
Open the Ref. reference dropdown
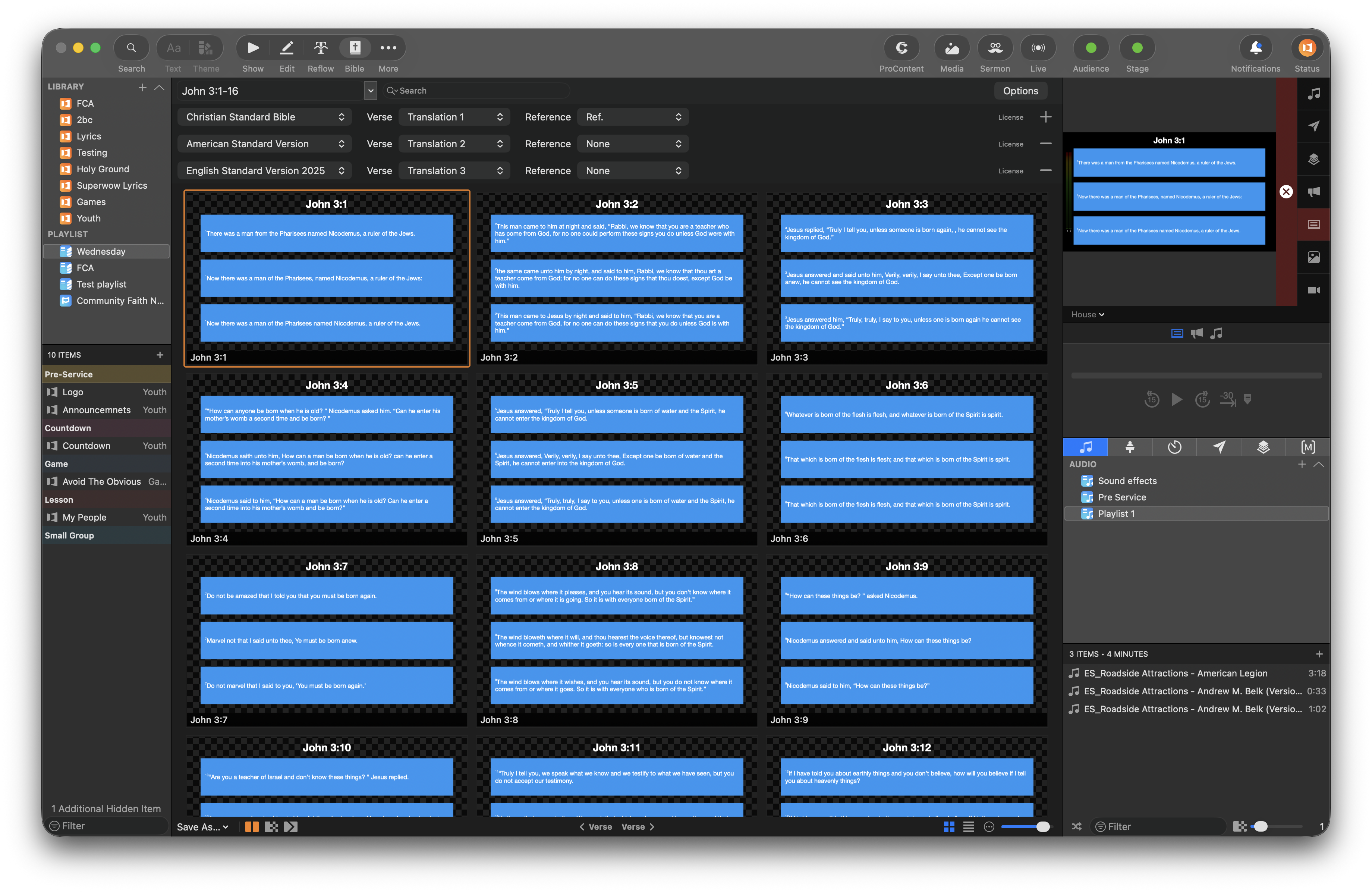pyautogui.click(x=633, y=117)
